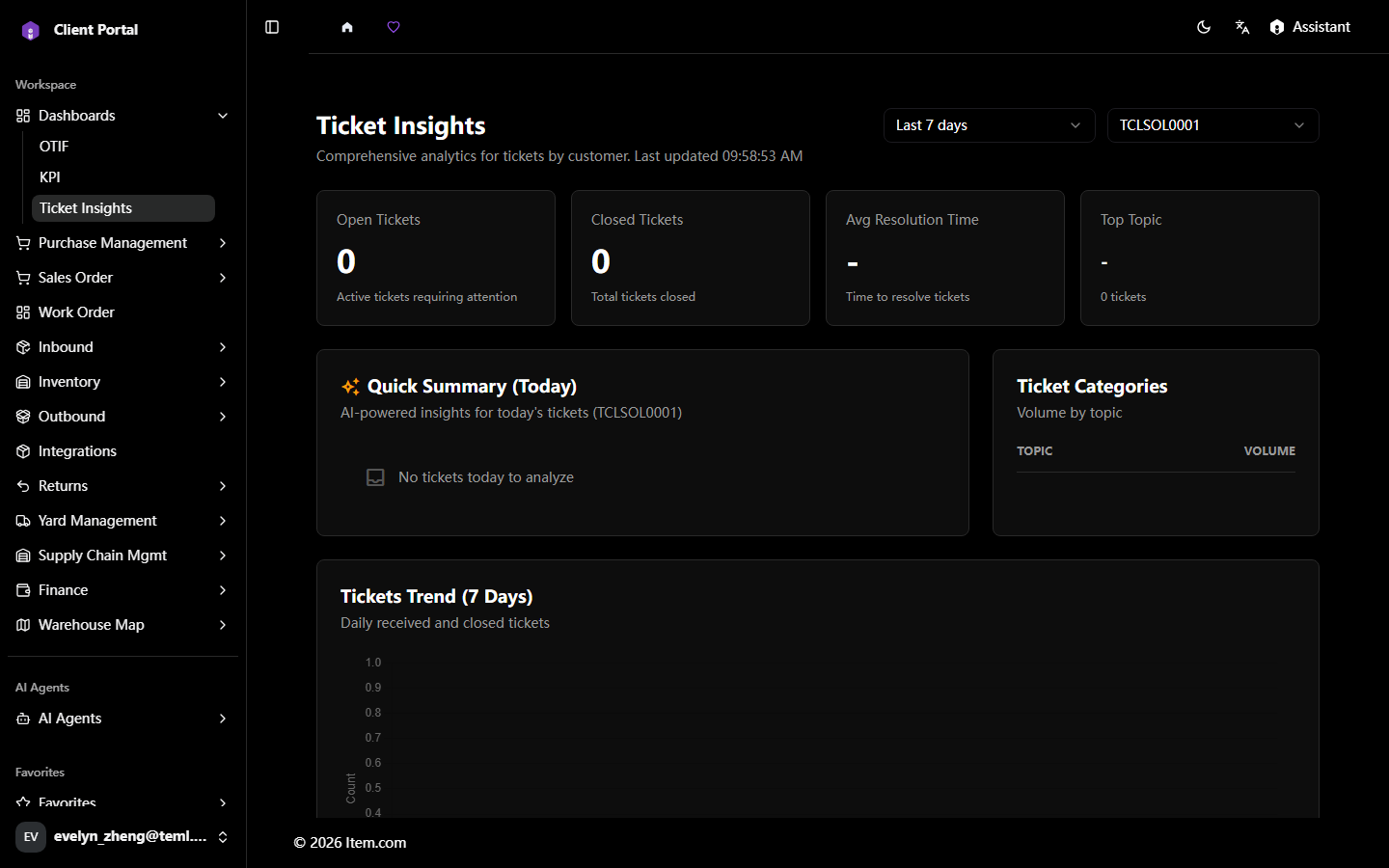The image size is (1389, 868).
Task: Click the Yard Management truck icon
Action: tap(23, 521)
